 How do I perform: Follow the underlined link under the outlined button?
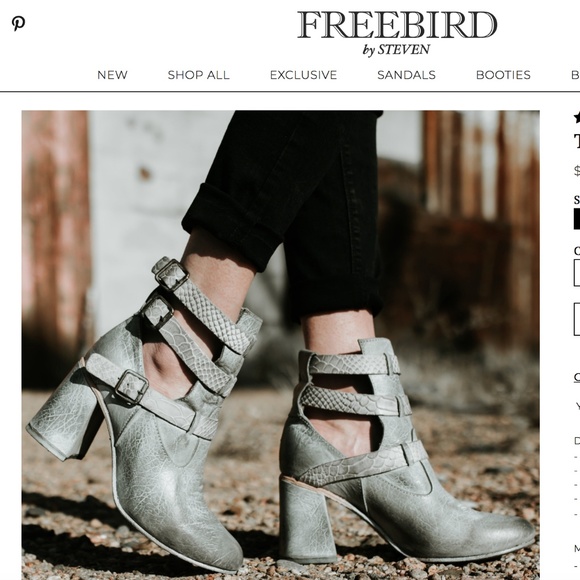tap(577, 377)
